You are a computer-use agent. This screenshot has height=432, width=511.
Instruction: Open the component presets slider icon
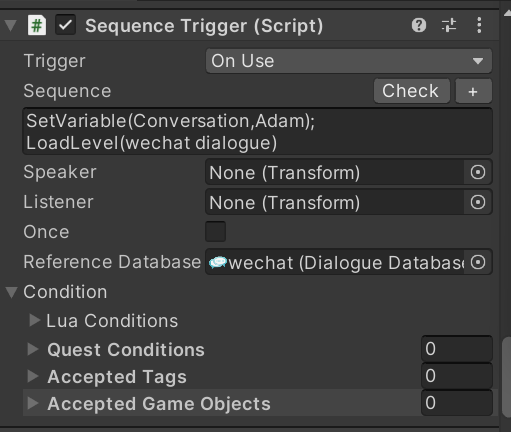pos(449,25)
